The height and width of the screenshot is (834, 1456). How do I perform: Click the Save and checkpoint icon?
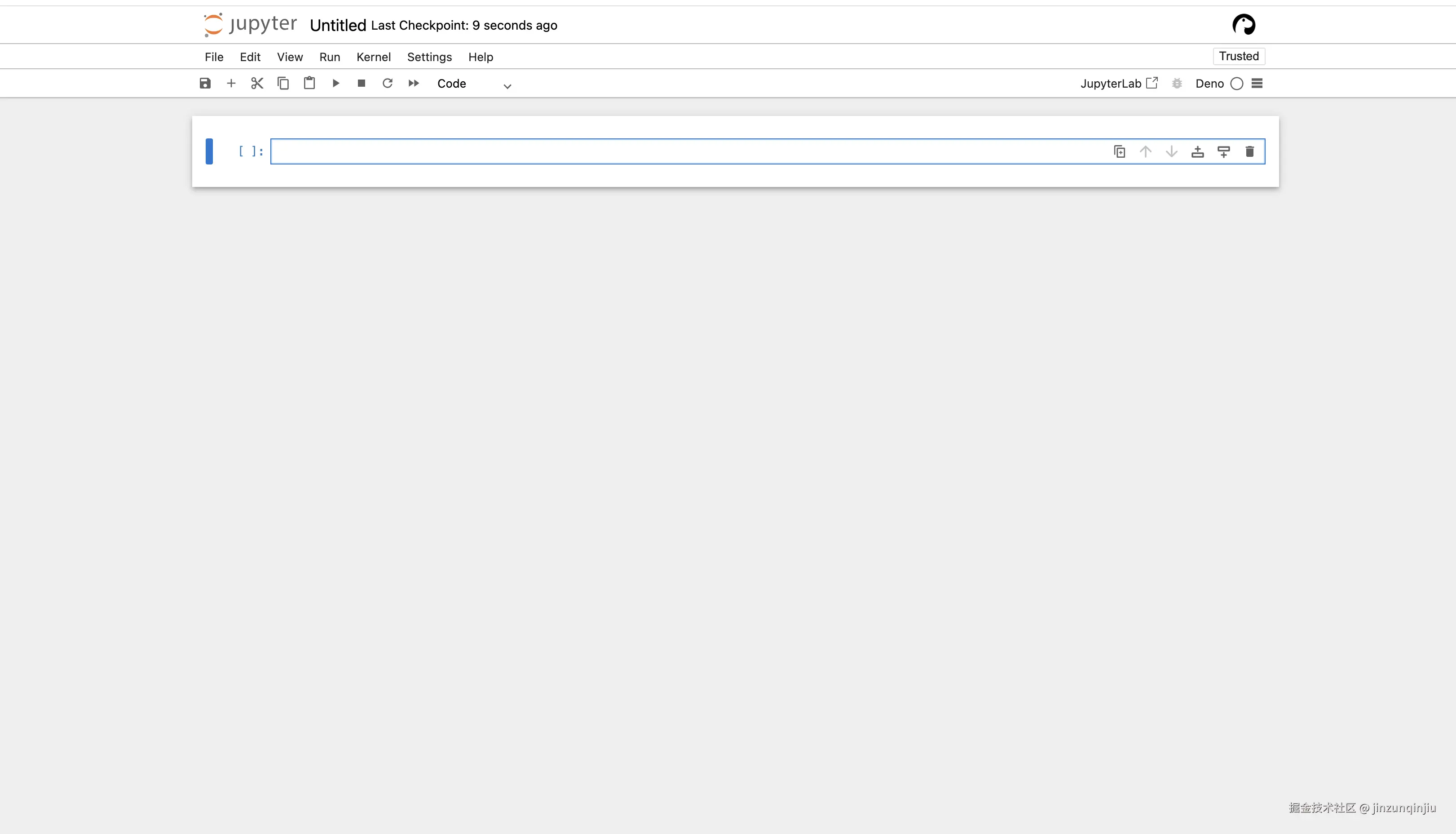click(205, 84)
